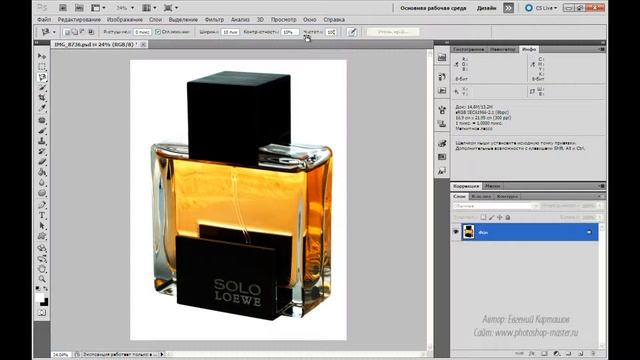This screenshot has width=640, height=360.
Task: Select the Blur tool
Action: [x=42, y=183]
